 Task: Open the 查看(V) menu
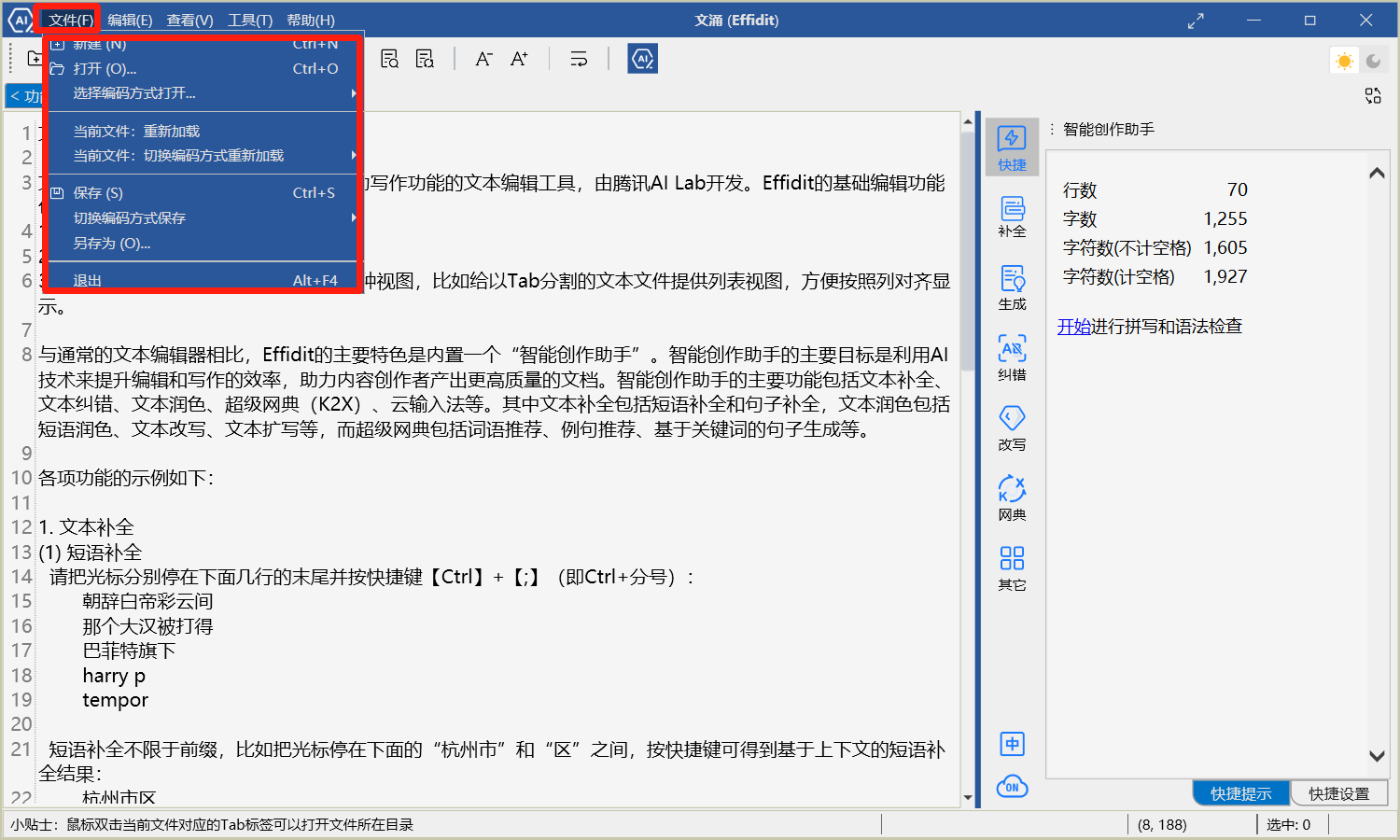click(189, 20)
